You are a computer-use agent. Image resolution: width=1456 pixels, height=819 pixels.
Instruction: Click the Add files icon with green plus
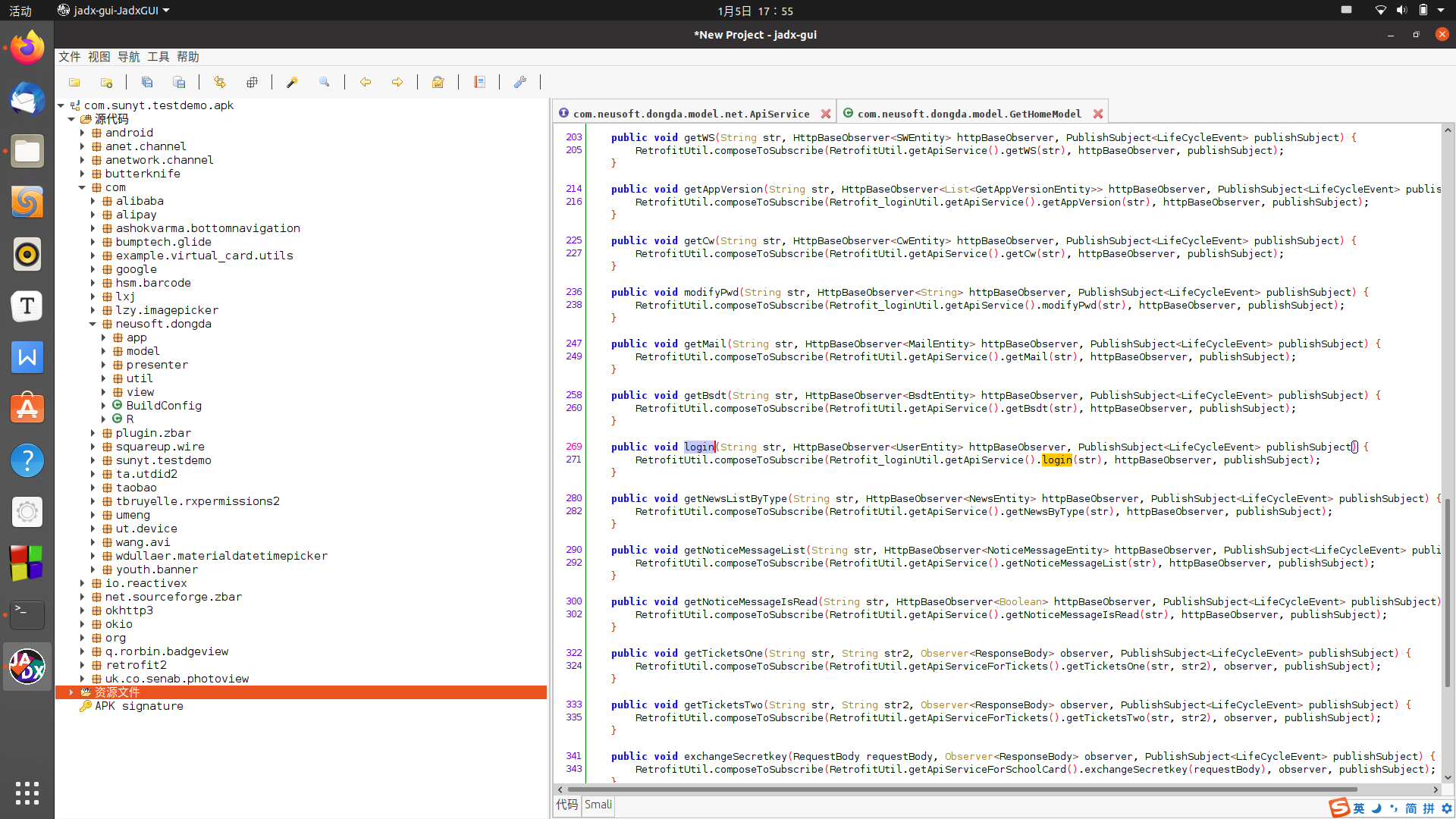click(x=106, y=82)
